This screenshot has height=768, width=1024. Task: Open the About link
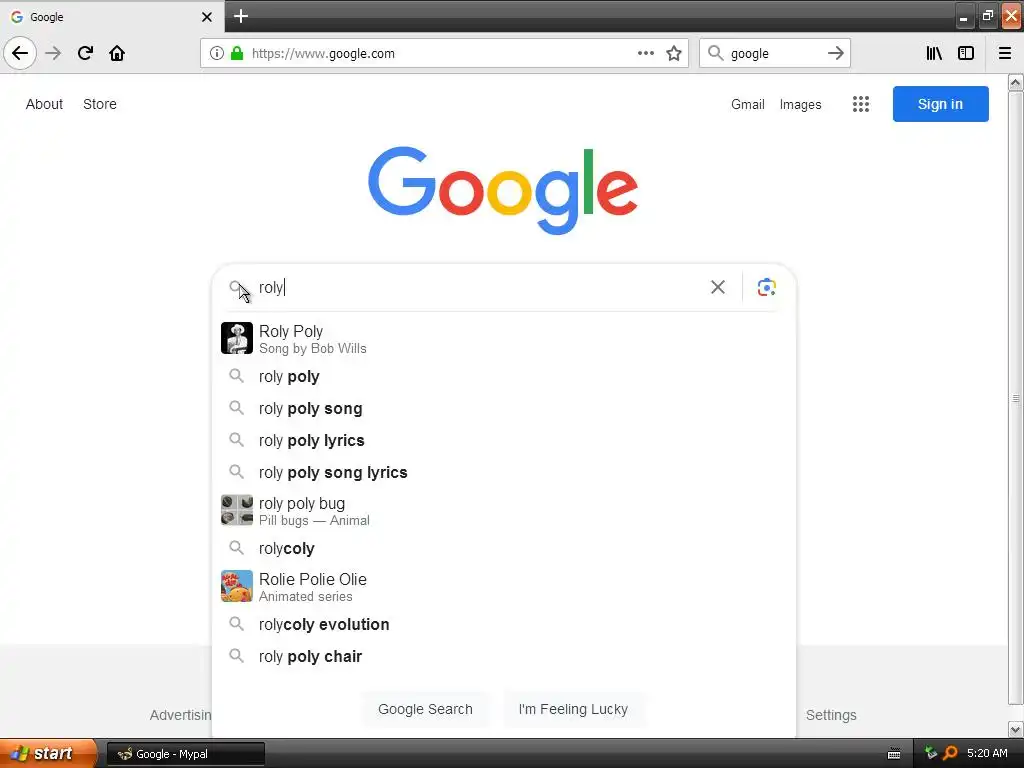click(44, 104)
